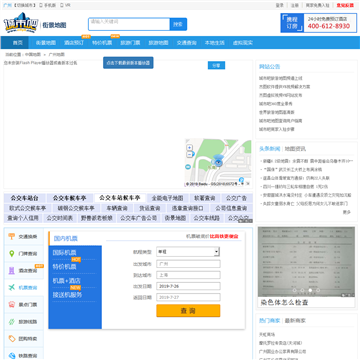The image size is (360, 360).
Task: Click the 城市吧 site logo
Action: point(21,23)
